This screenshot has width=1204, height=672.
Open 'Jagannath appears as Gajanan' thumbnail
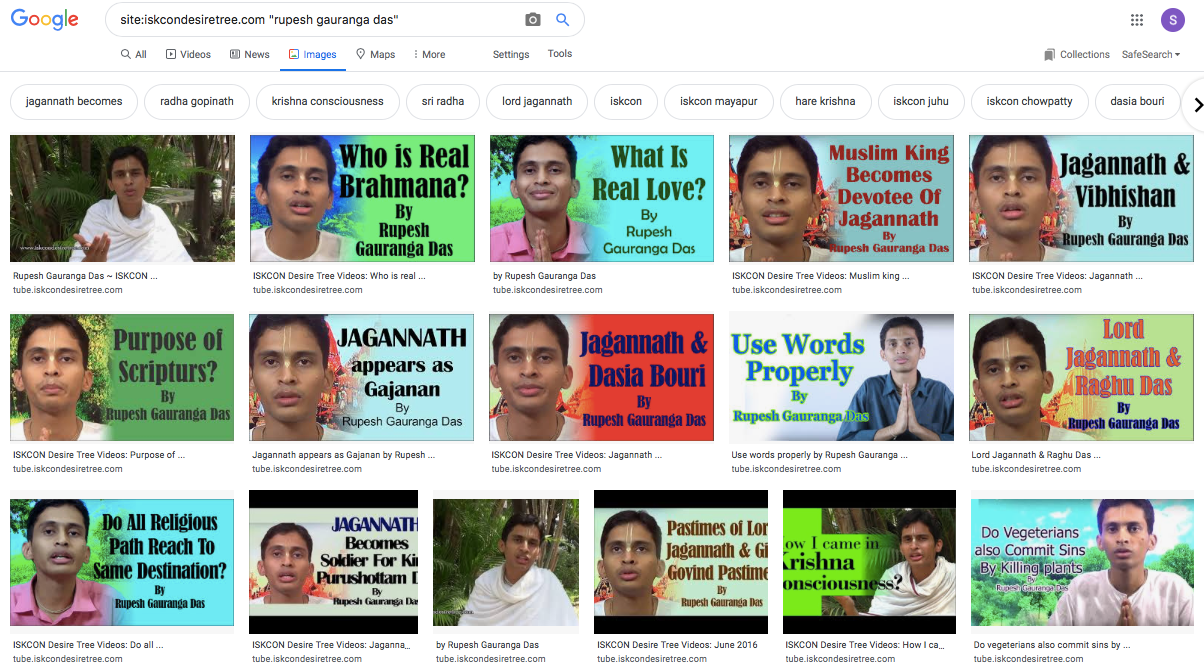pos(362,378)
